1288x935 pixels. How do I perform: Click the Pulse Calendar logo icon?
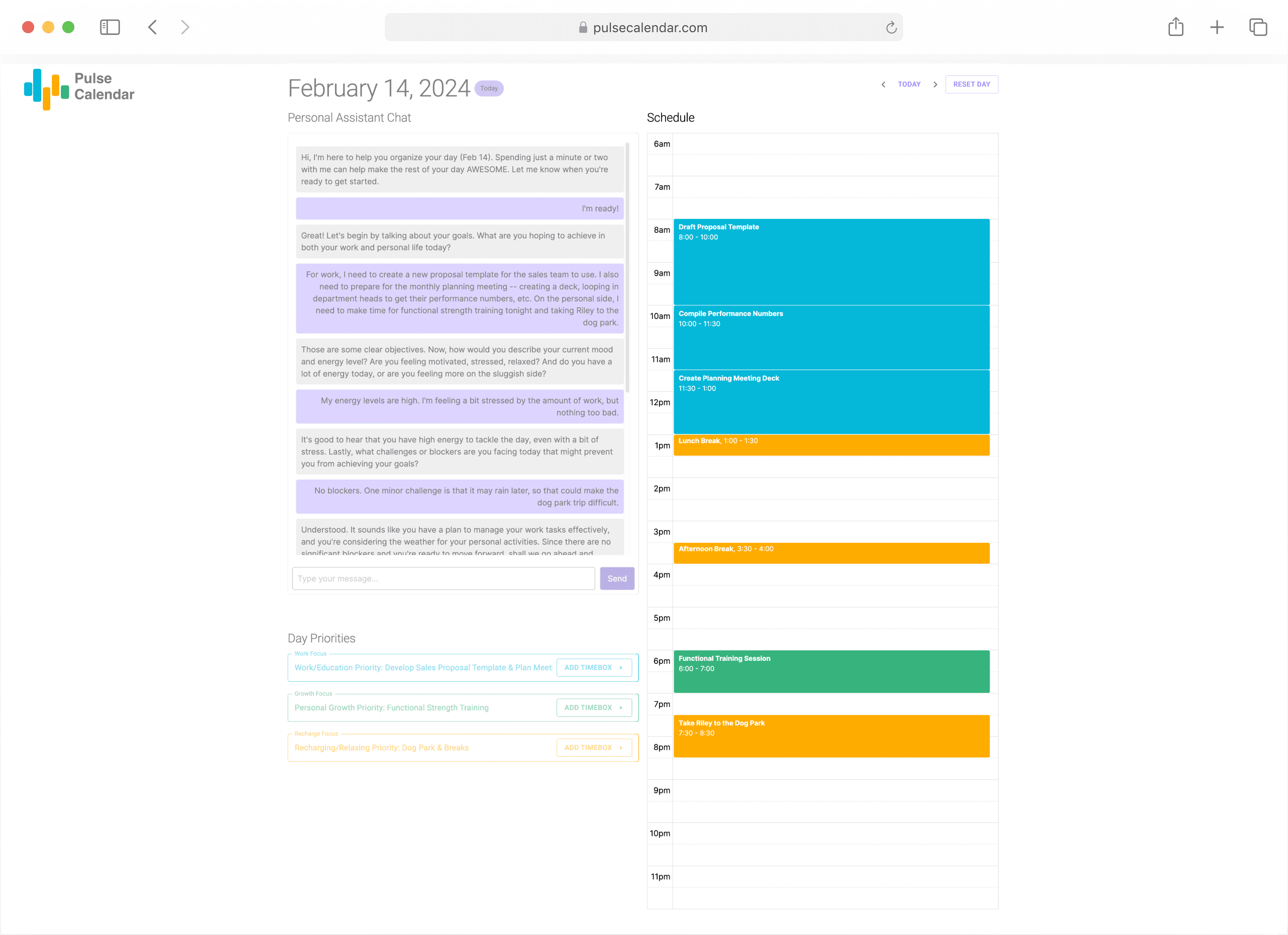tap(47, 88)
